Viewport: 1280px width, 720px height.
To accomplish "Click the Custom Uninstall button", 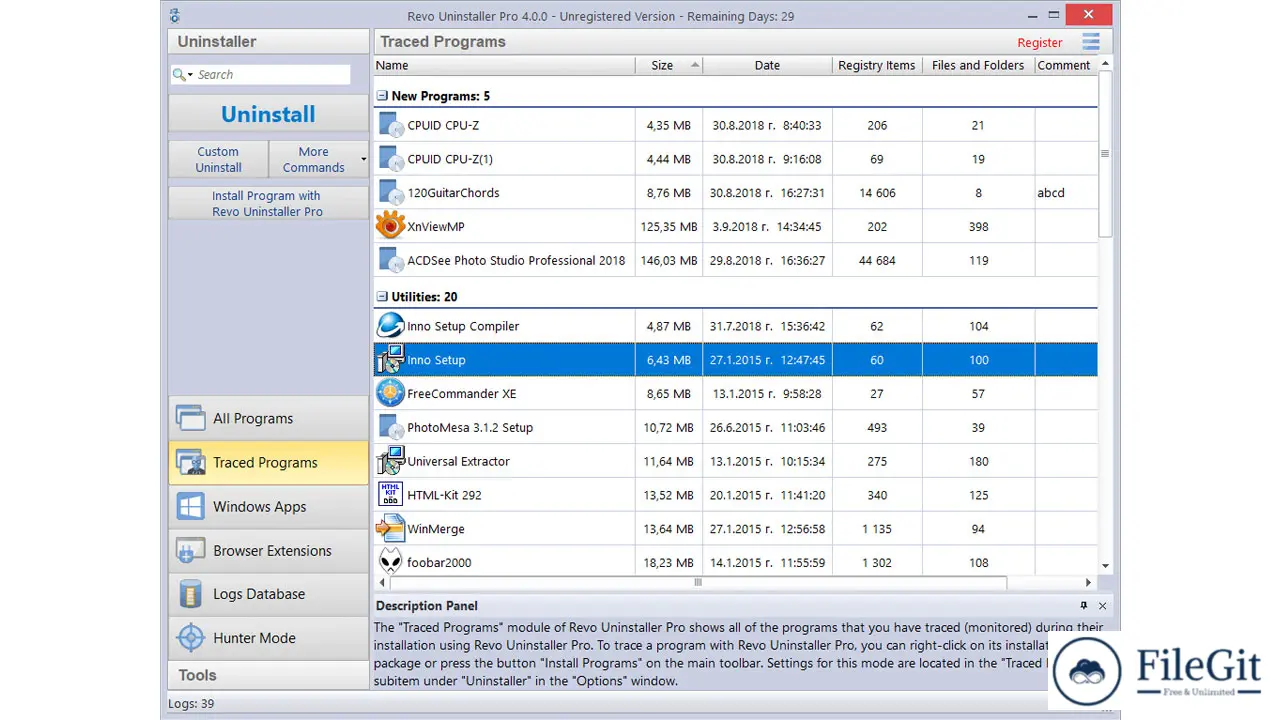I will point(218,159).
